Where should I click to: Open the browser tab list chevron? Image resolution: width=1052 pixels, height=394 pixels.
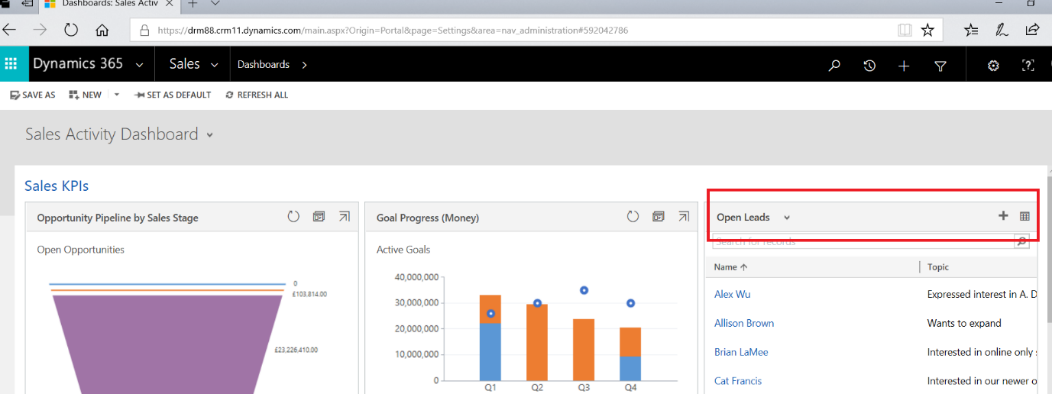[x=215, y=4]
